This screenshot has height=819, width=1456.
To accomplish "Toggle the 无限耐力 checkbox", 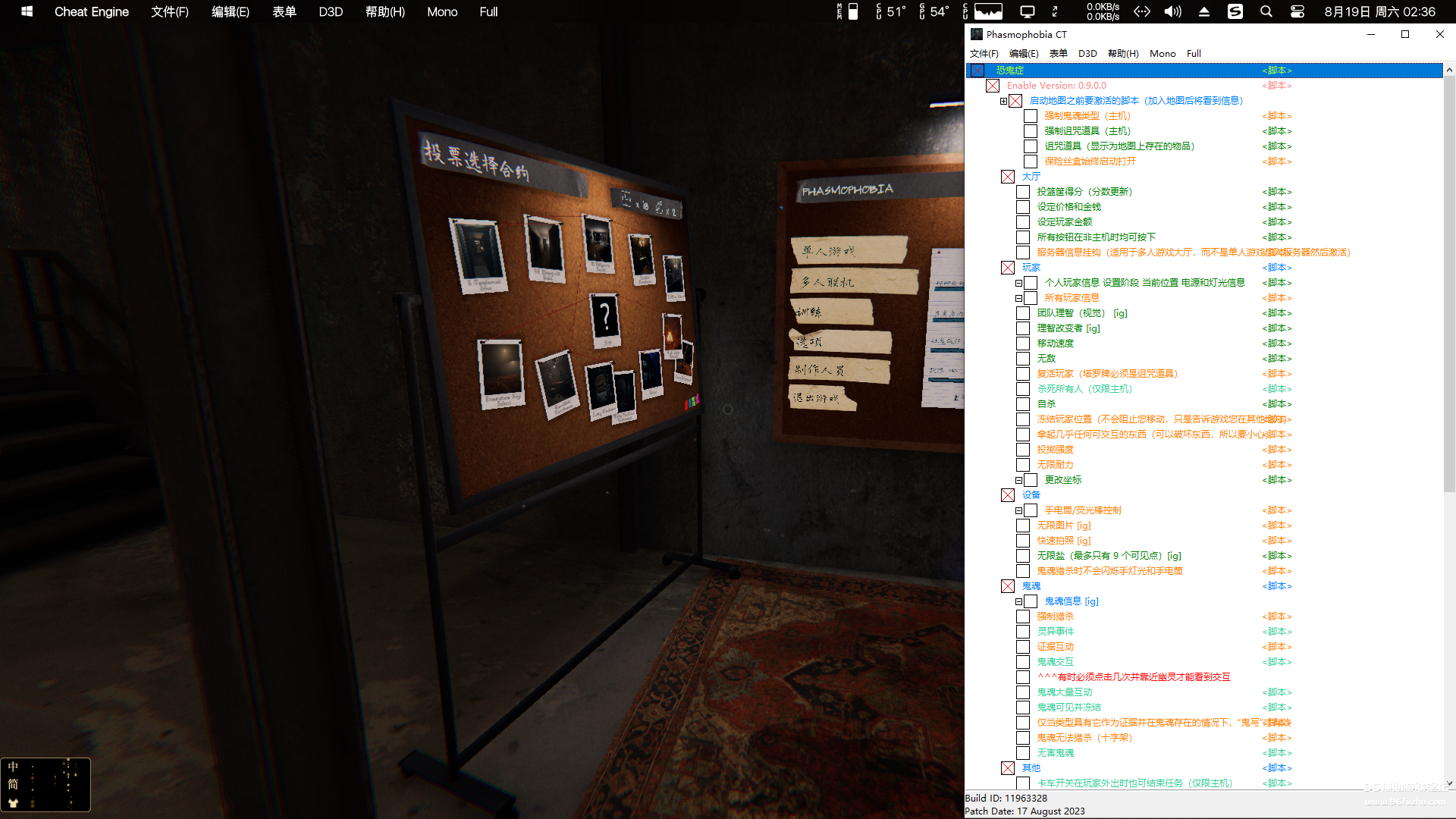I will pyautogui.click(x=1023, y=465).
